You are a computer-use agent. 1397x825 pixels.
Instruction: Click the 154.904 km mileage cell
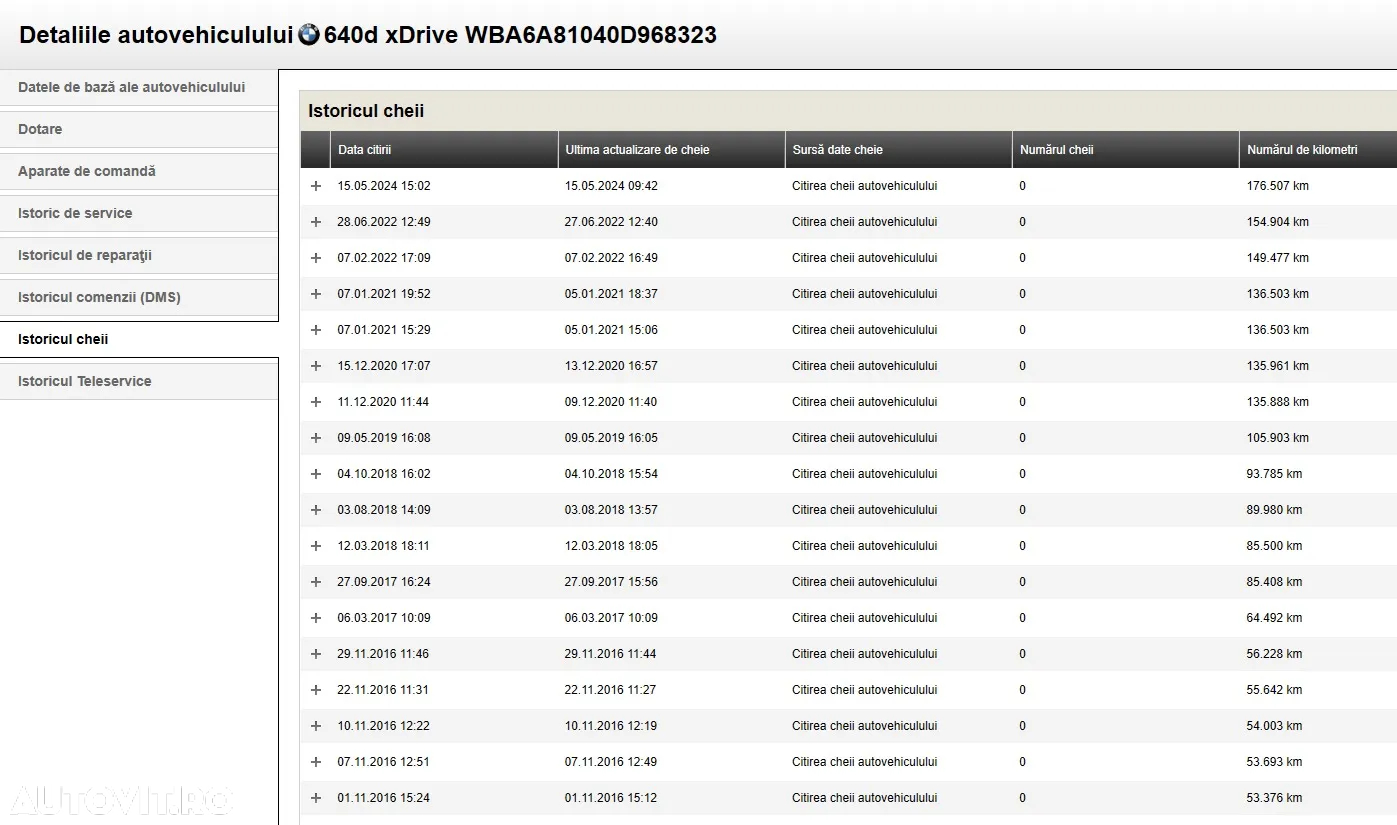pyautogui.click(x=1277, y=222)
